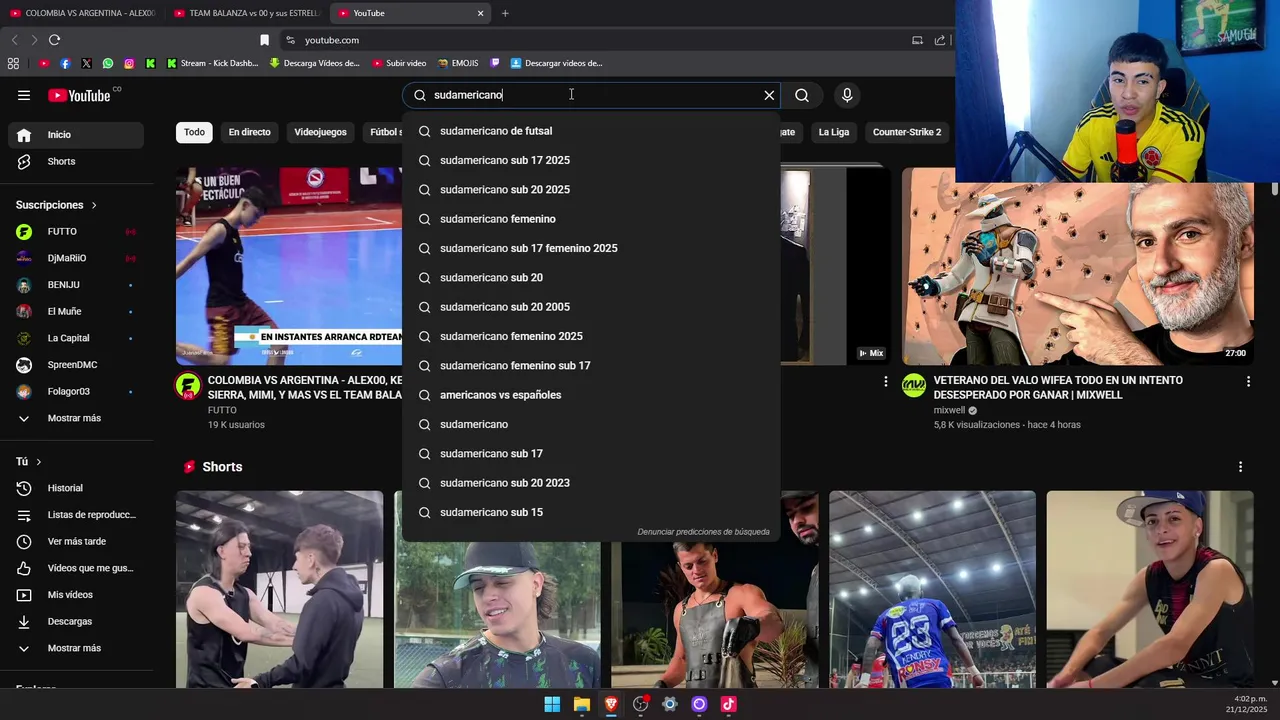Open El Muñe subscription channel
Image resolution: width=1280 pixels, height=720 pixels.
76,311
